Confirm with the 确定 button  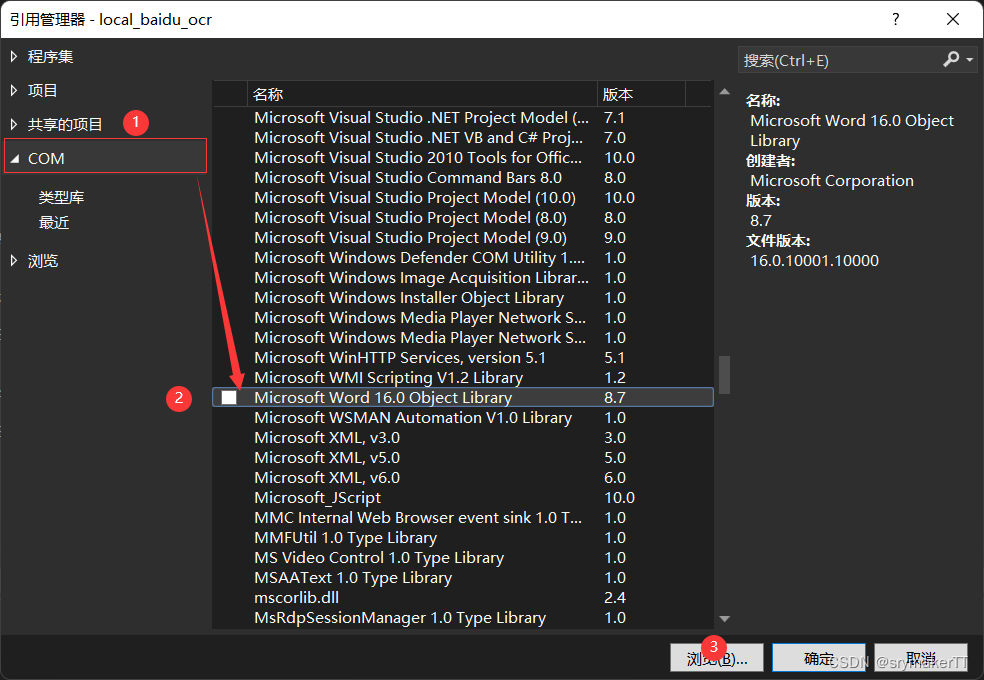tap(819, 658)
